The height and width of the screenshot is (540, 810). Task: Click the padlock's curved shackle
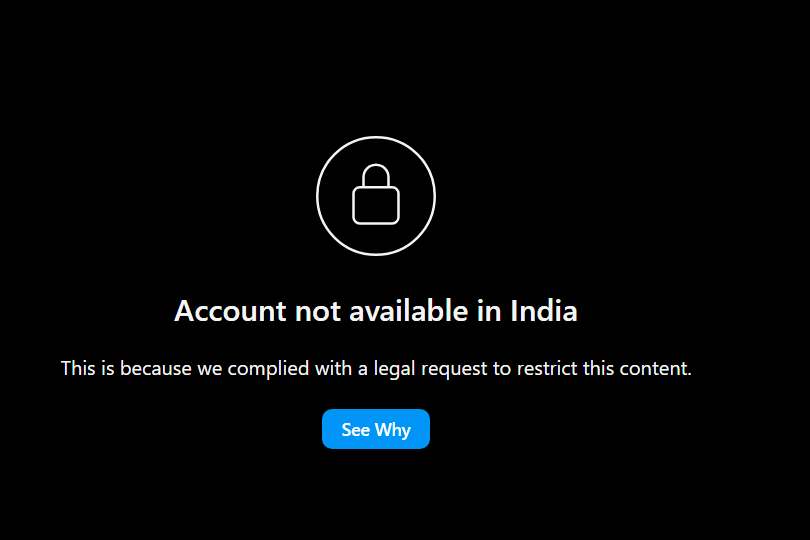click(x=376, y=176)
